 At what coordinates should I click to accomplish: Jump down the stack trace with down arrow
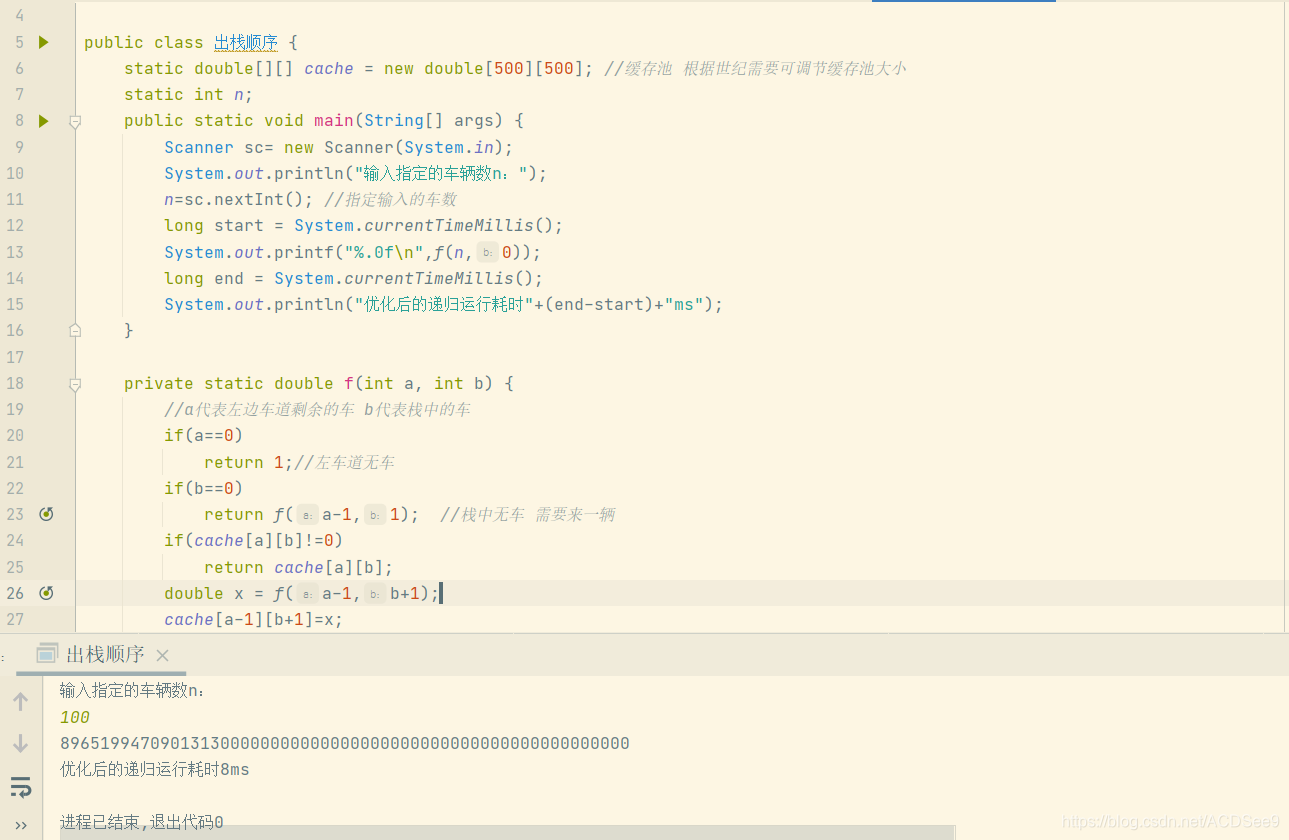[20, 744]
